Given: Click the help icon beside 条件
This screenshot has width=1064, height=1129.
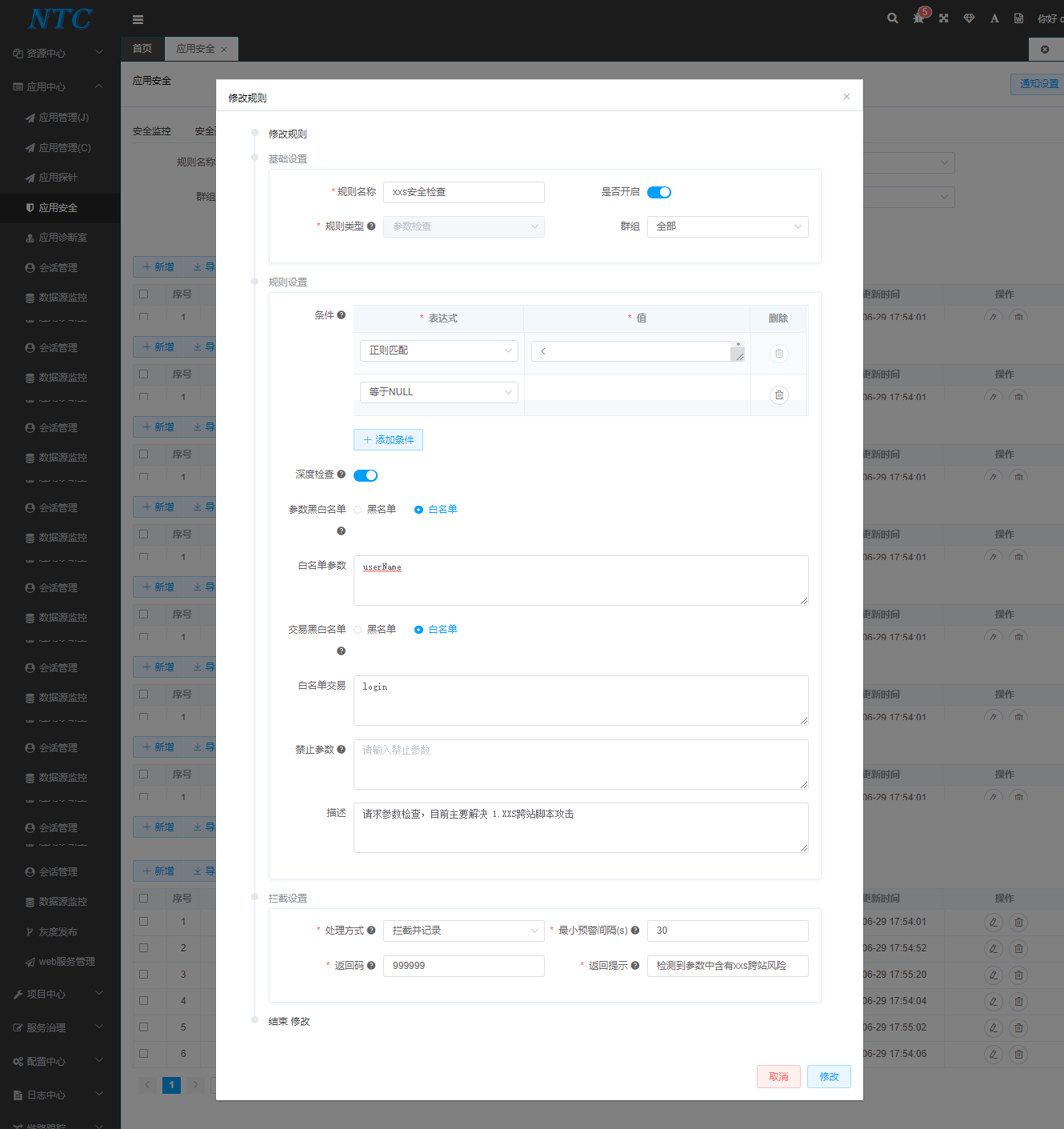Looking at the screenshot, I should [342, 315].
